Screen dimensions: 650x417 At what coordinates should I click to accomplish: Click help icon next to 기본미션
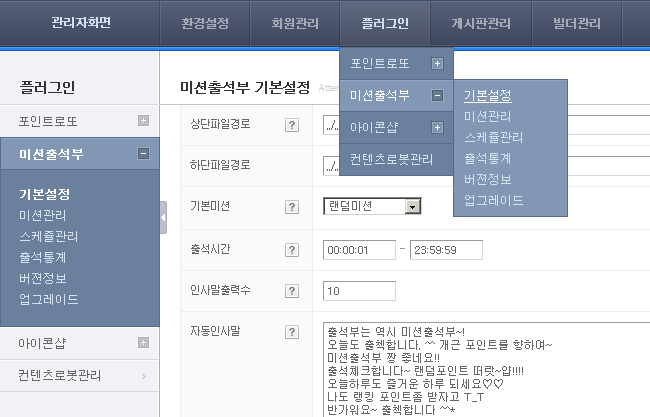point(292,207)
